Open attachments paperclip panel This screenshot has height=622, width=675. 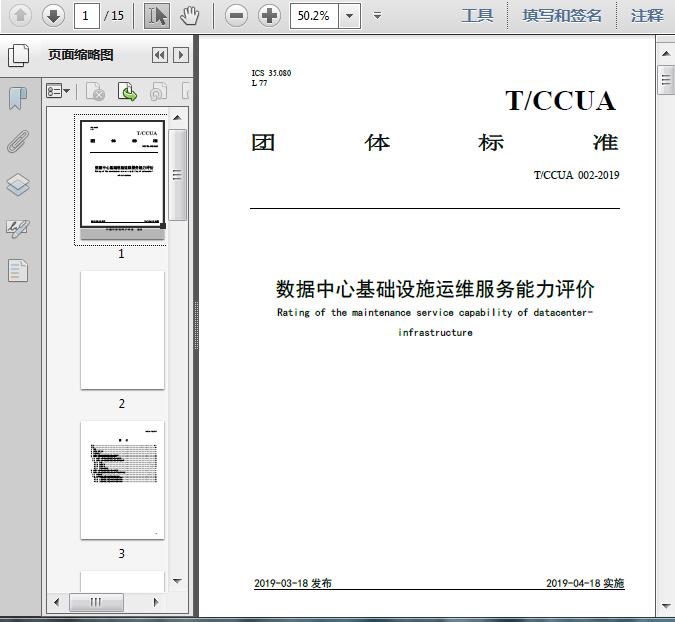click(18, 141)
